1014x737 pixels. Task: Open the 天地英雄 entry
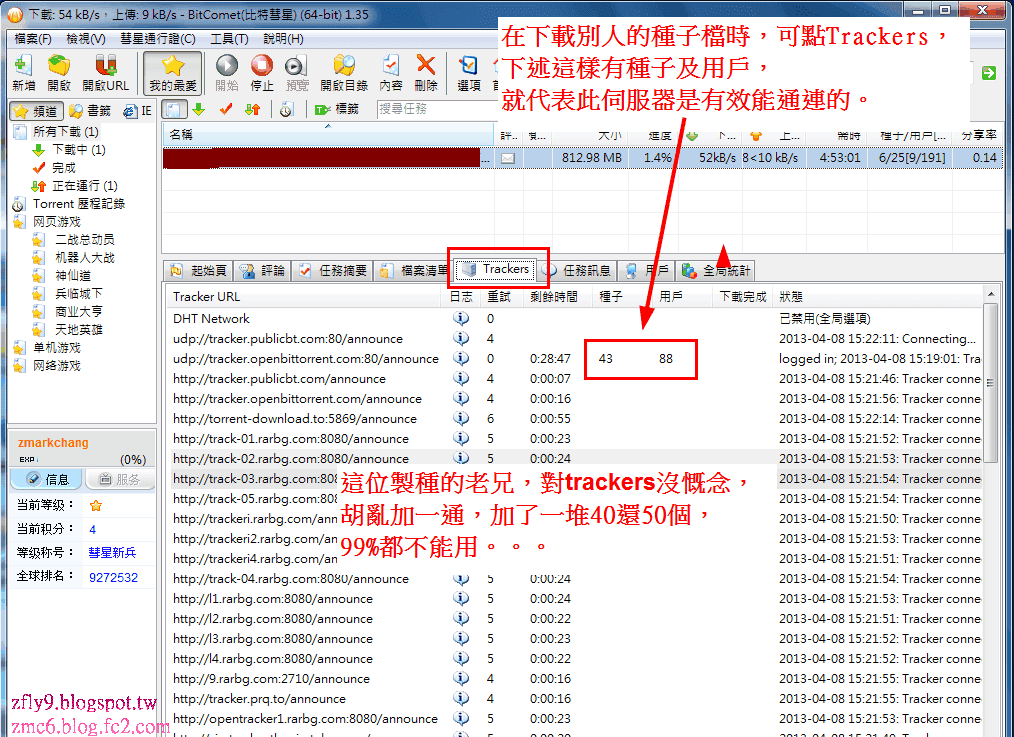tap(78, 330)
